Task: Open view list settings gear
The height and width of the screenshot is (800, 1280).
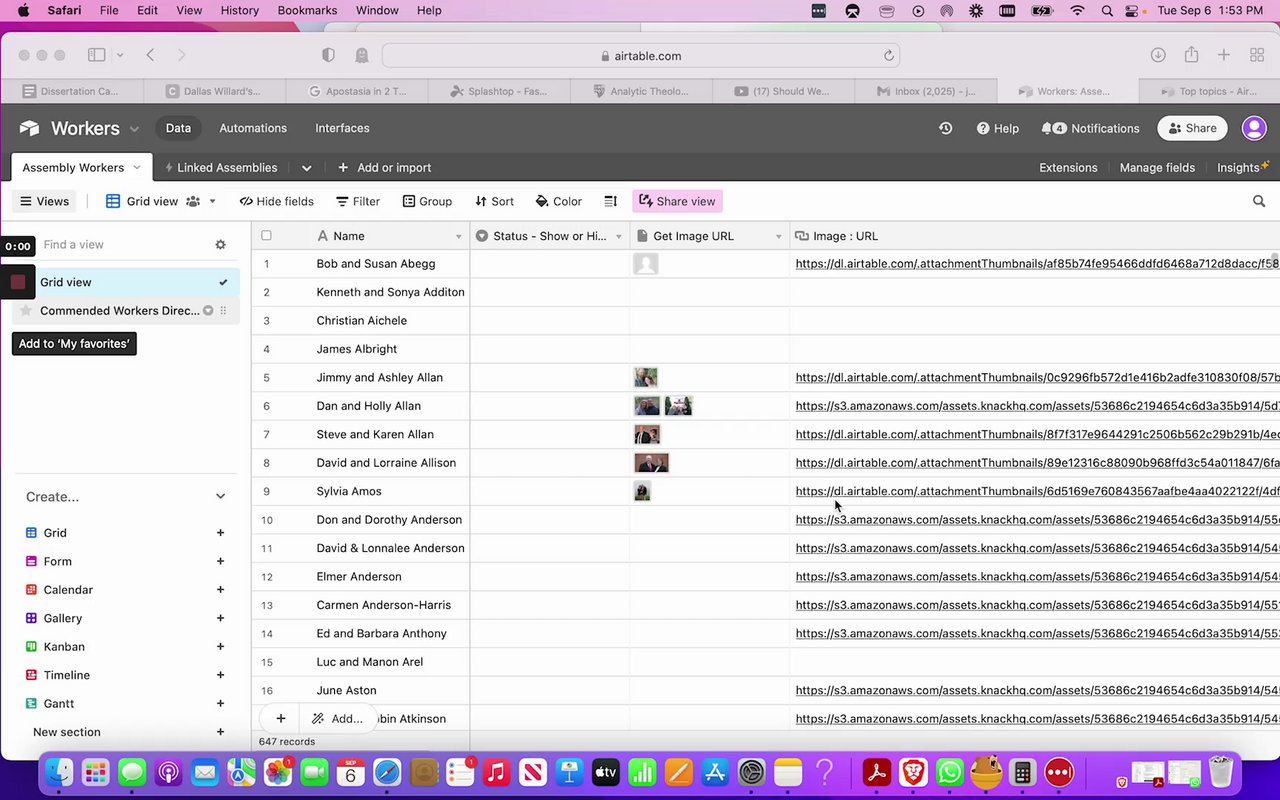Action: tap(221, 244)
